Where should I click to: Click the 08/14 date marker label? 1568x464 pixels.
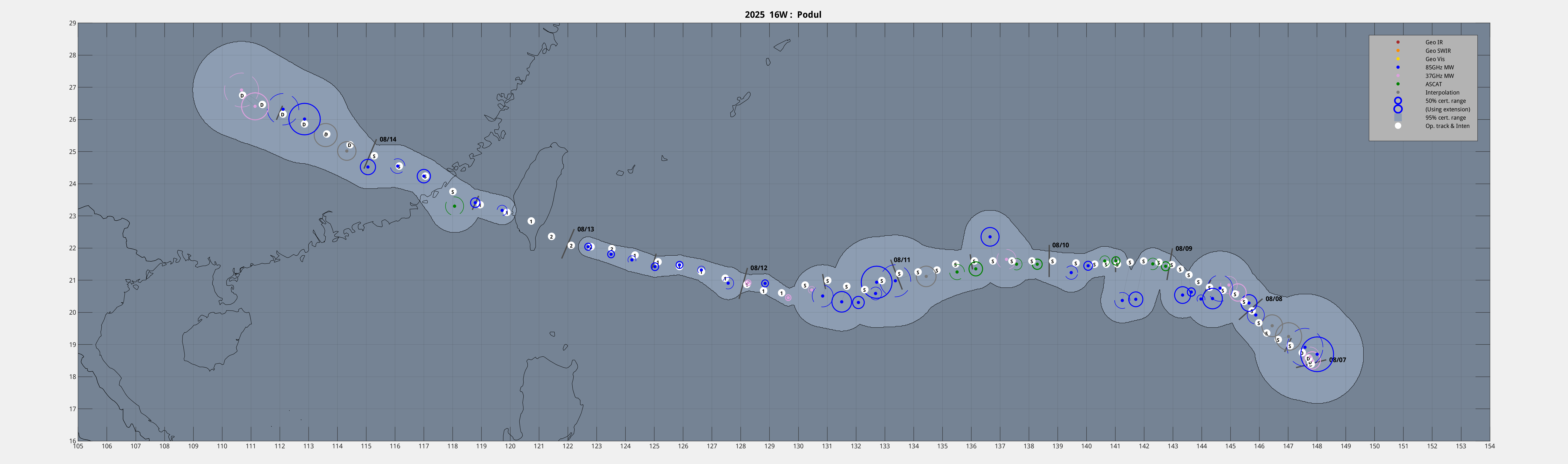(x=388, y=139)
